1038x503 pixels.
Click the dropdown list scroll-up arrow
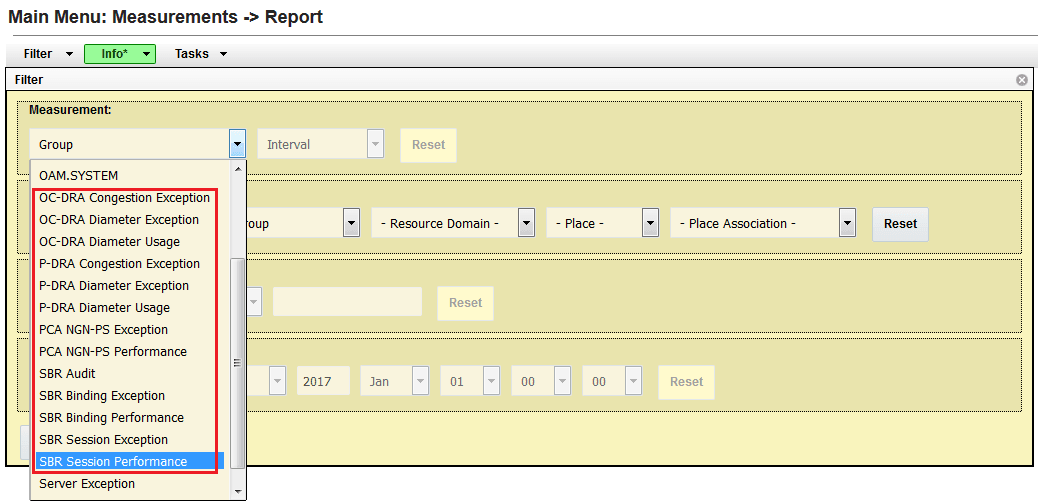point(238,169)
